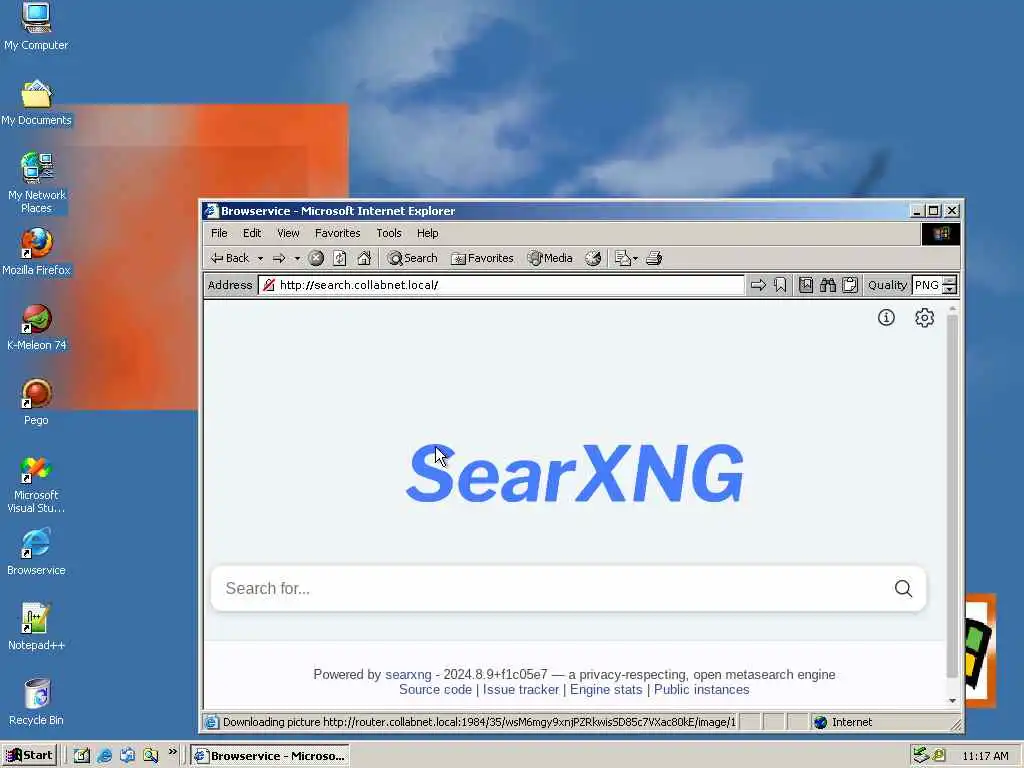
Task: Open the Favorites toolbar button
Action: [x=483, y=259]
